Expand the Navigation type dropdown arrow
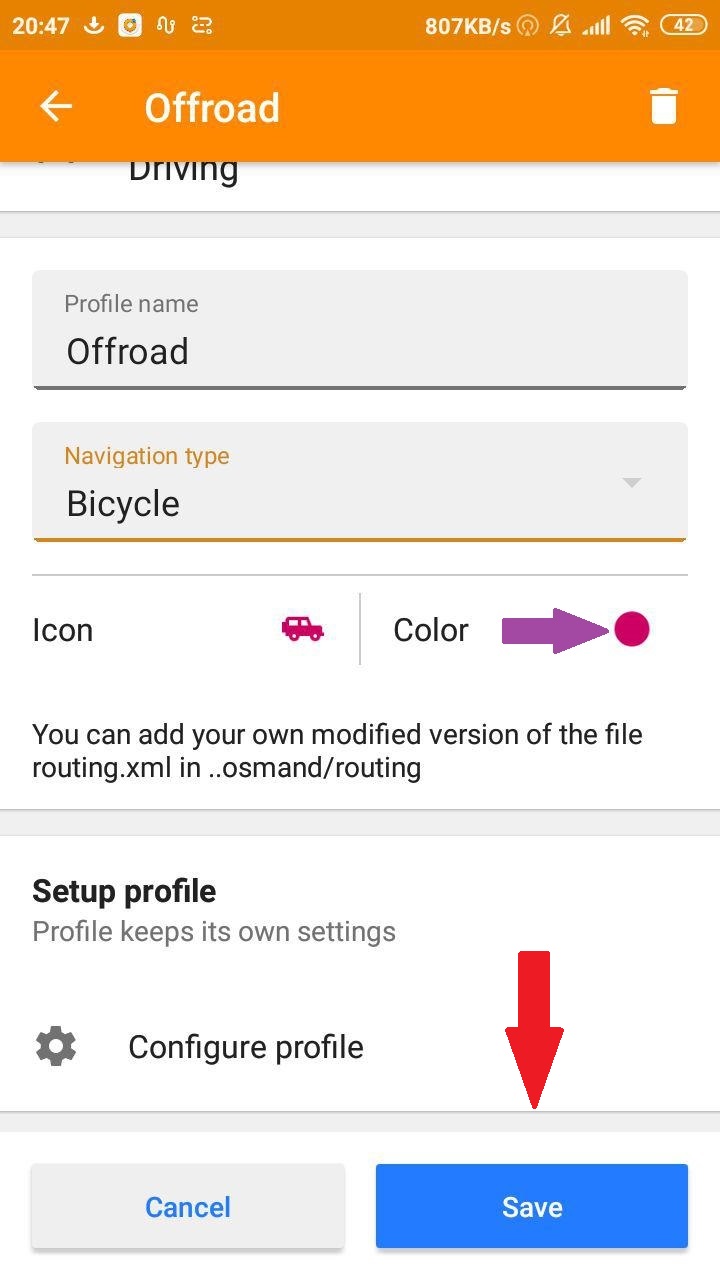This screenshot has width=720, height=1280. [631, 483]
